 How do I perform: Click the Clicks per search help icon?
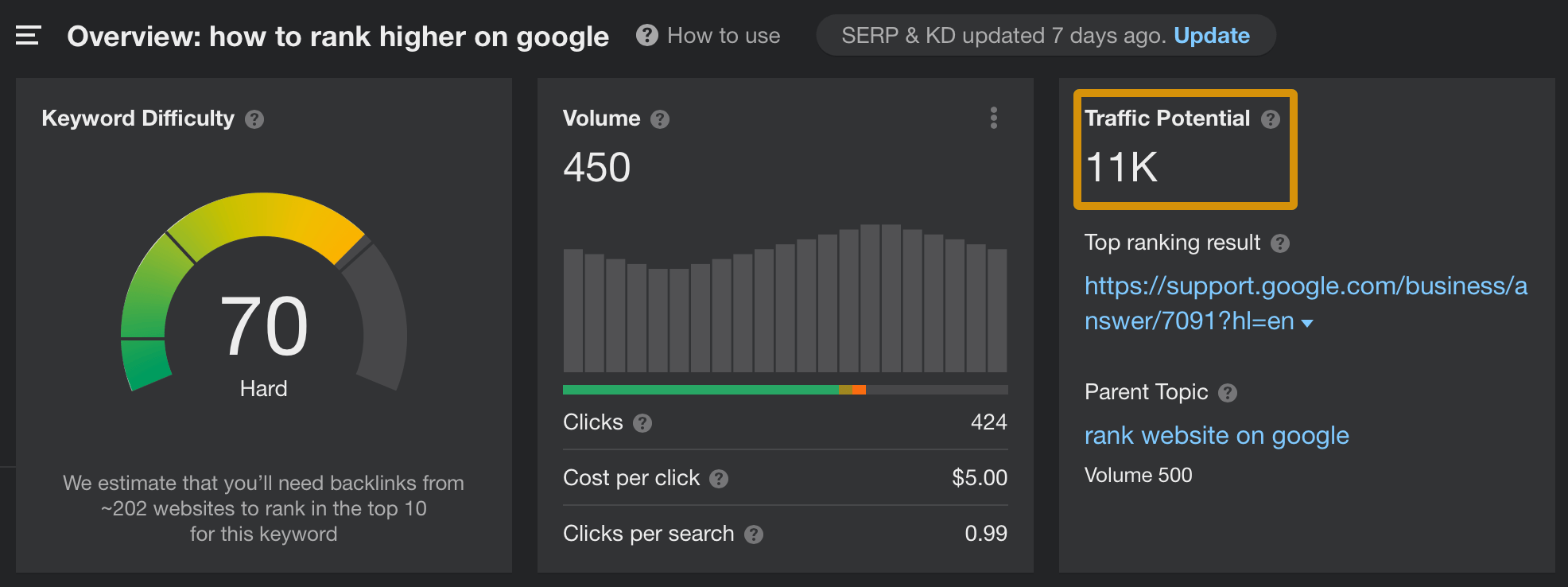click(x=754, y=535)
